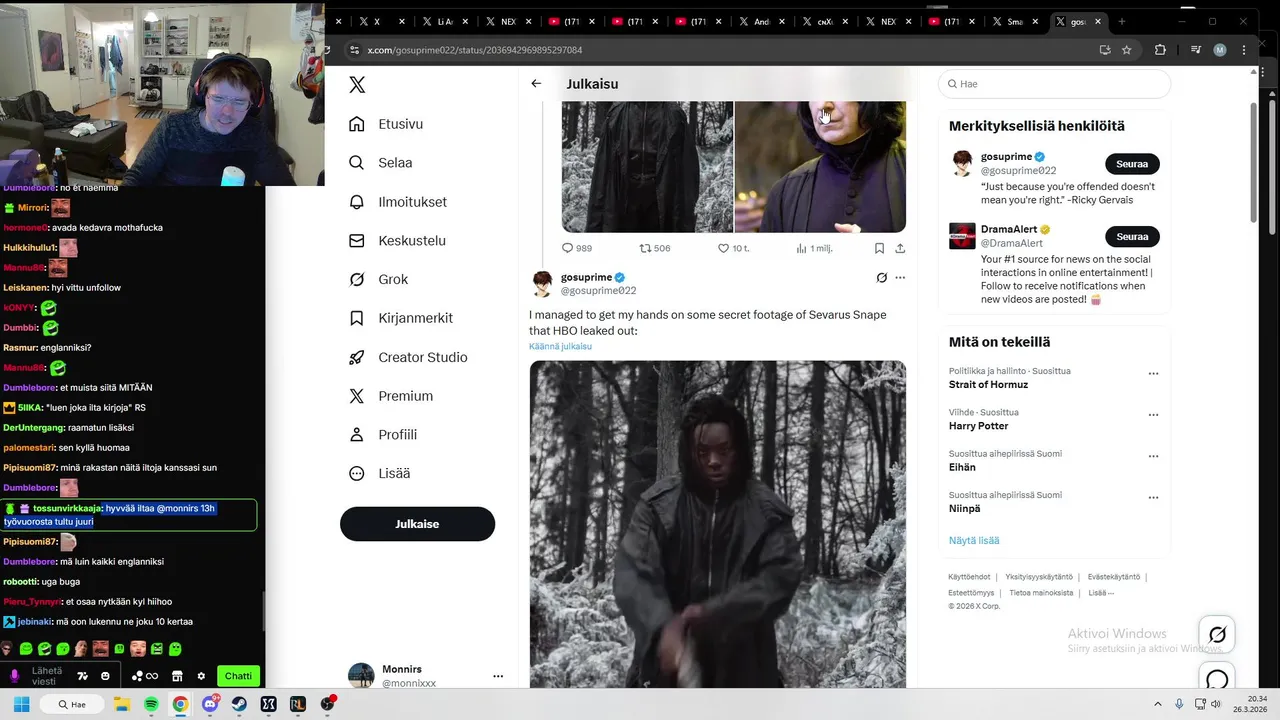Open Eihän trending topic

pos(962,467)
